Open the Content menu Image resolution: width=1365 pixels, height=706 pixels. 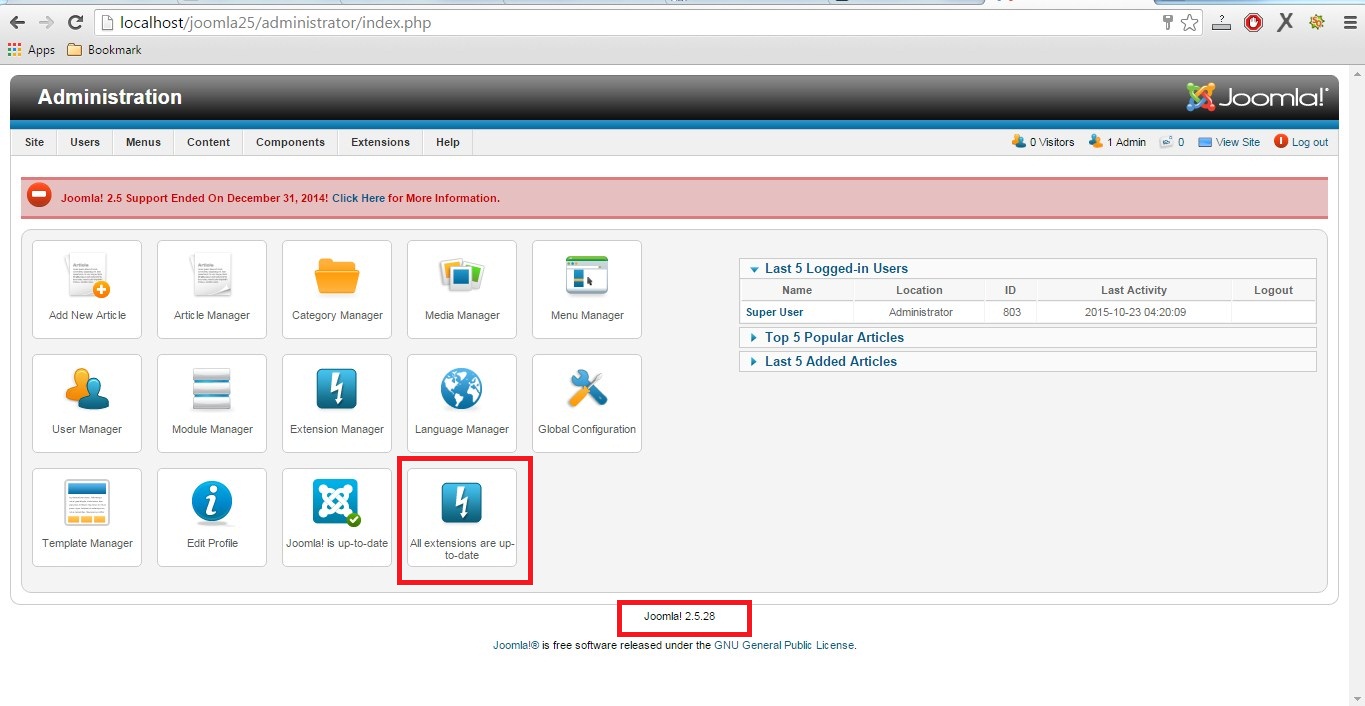[208, 142]
